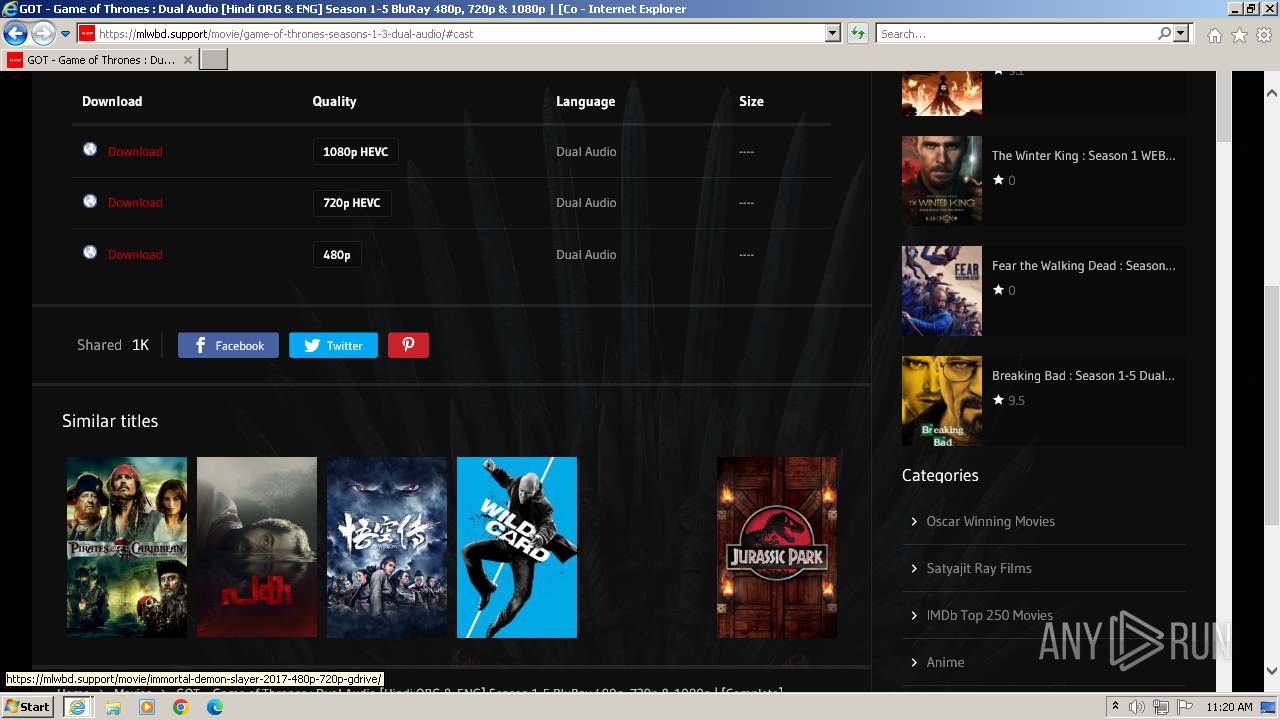Select the GOT - Game of Thrones tab
This screenshot has width=1280, height=720.
98,60
